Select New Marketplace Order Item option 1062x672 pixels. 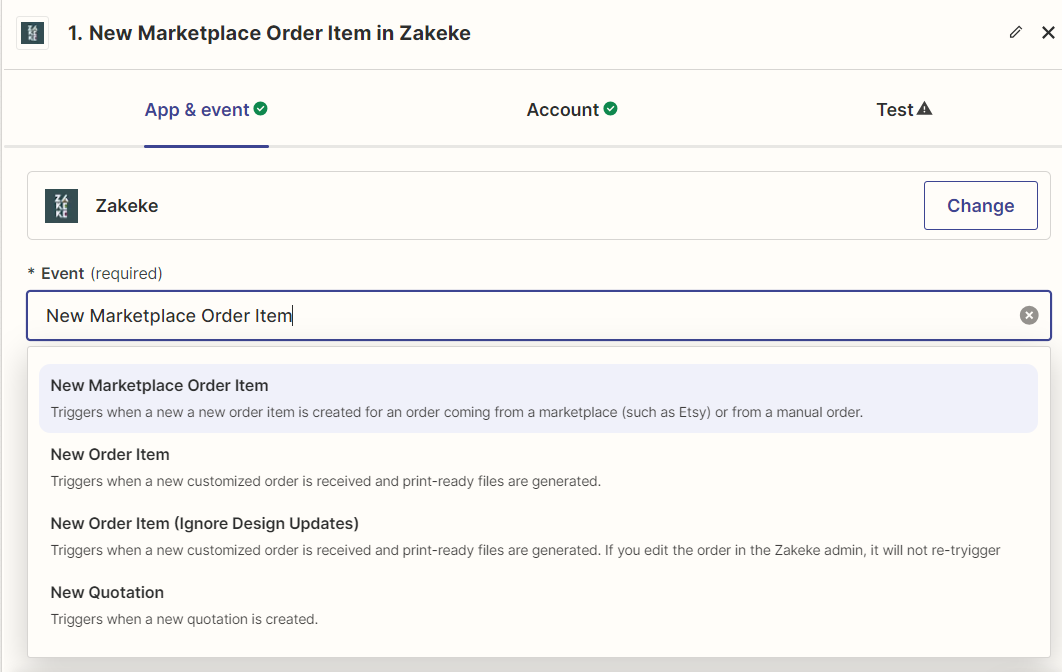(x=538, y=398)
